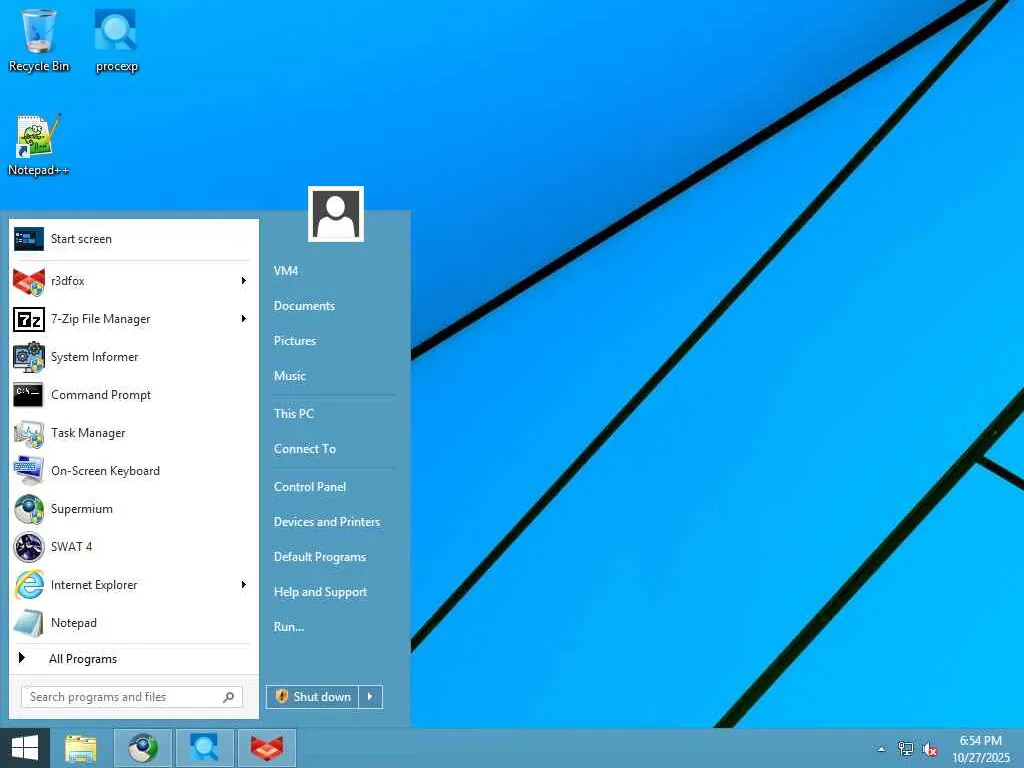Expand r3dfox jump list arrow

(244, 281)
